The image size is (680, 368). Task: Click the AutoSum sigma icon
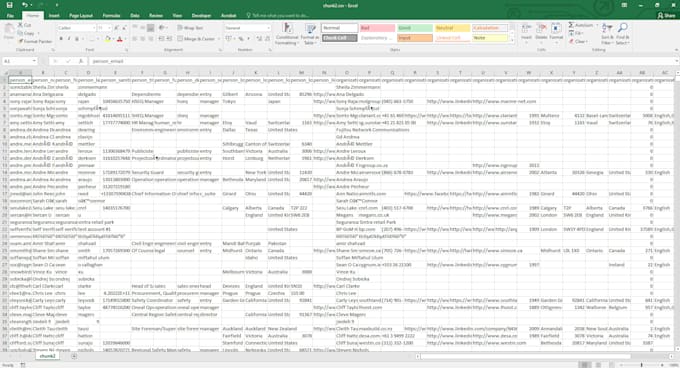[571, 25]
